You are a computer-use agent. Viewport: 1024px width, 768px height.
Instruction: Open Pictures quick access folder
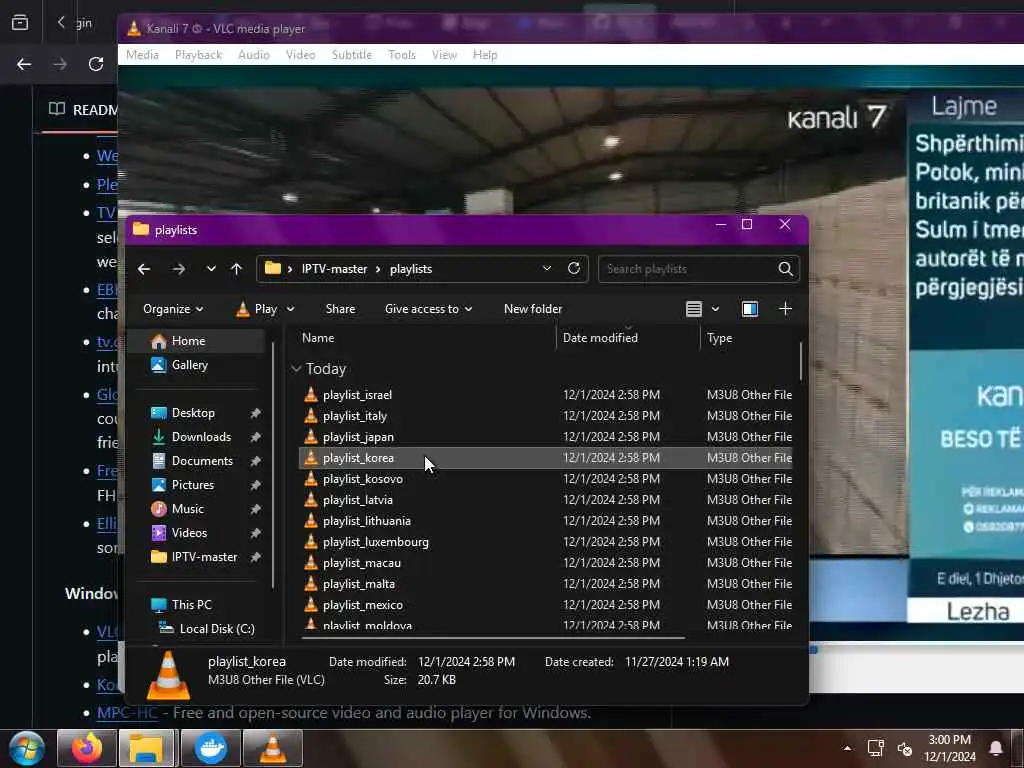[x=193, y=485]
